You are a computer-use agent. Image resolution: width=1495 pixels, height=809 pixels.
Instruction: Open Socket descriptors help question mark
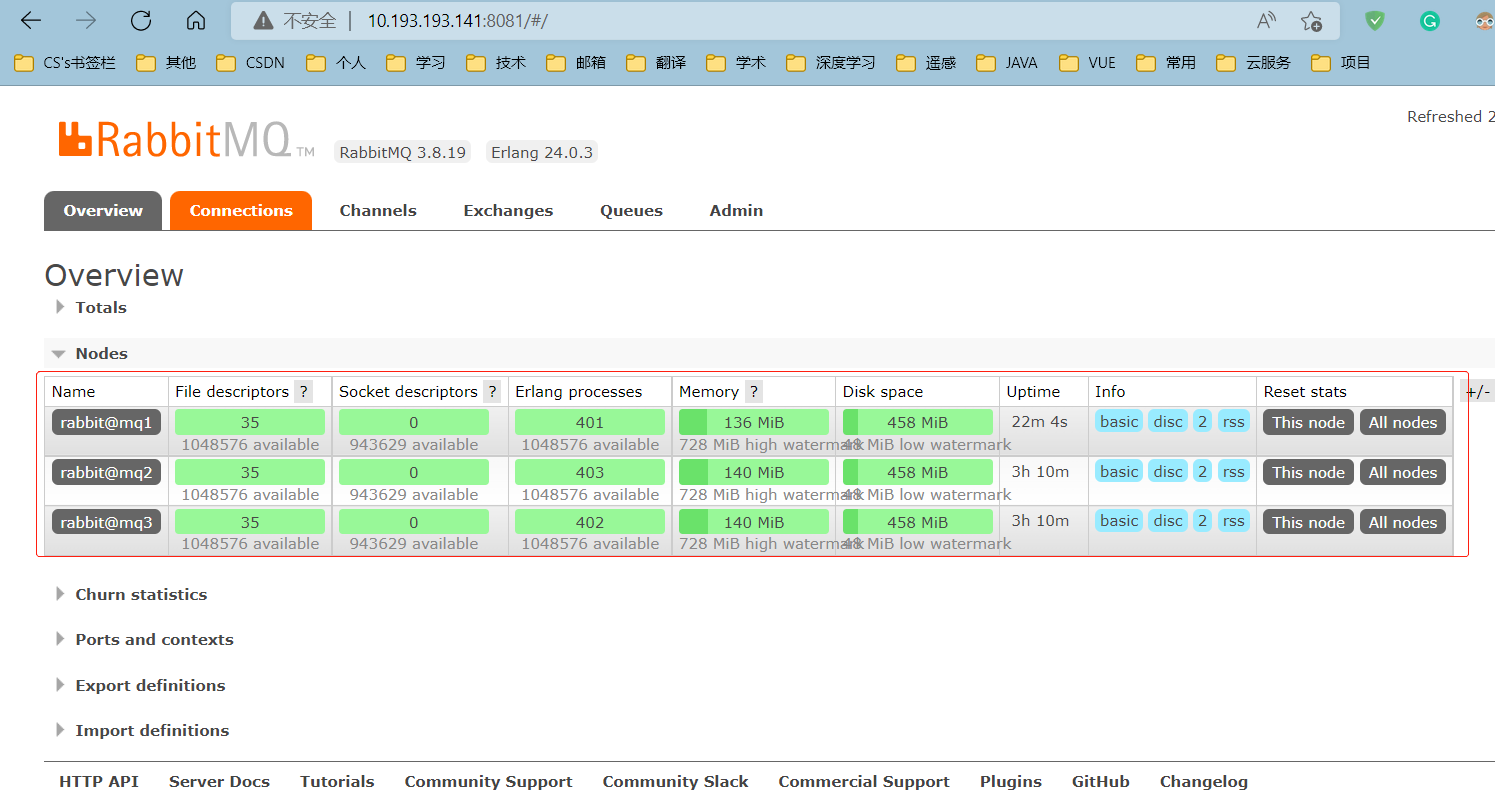[x=492, y=392]
